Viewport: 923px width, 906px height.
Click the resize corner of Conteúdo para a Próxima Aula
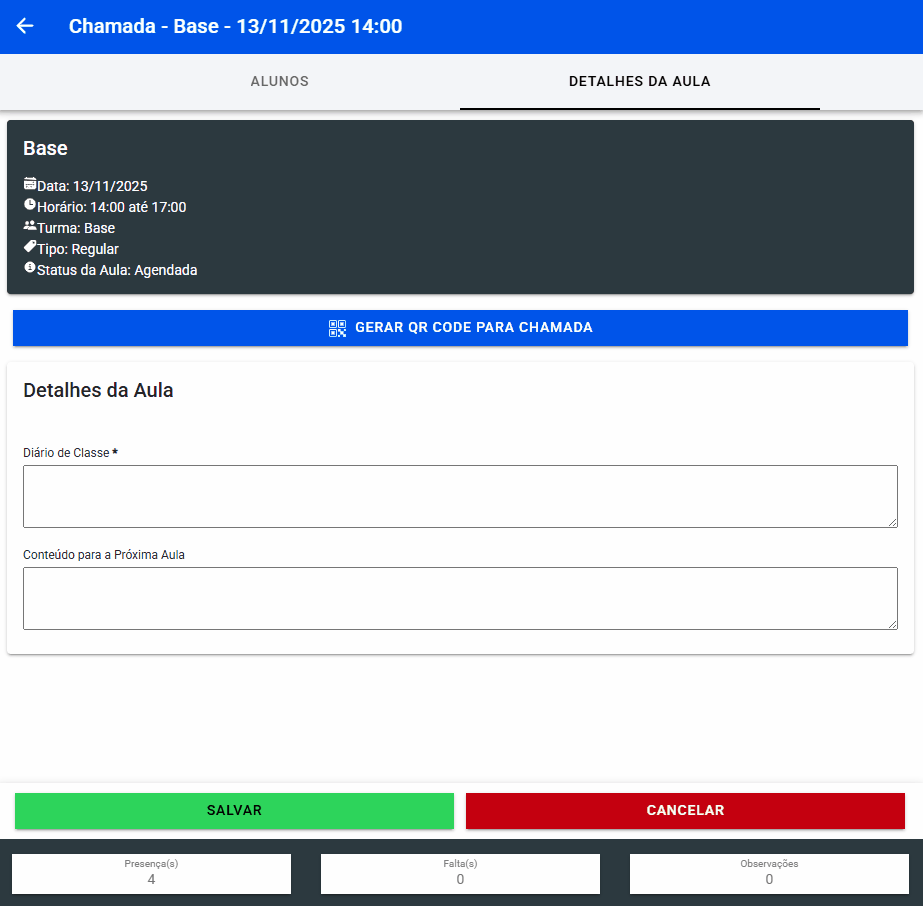(x=892, y=624)
